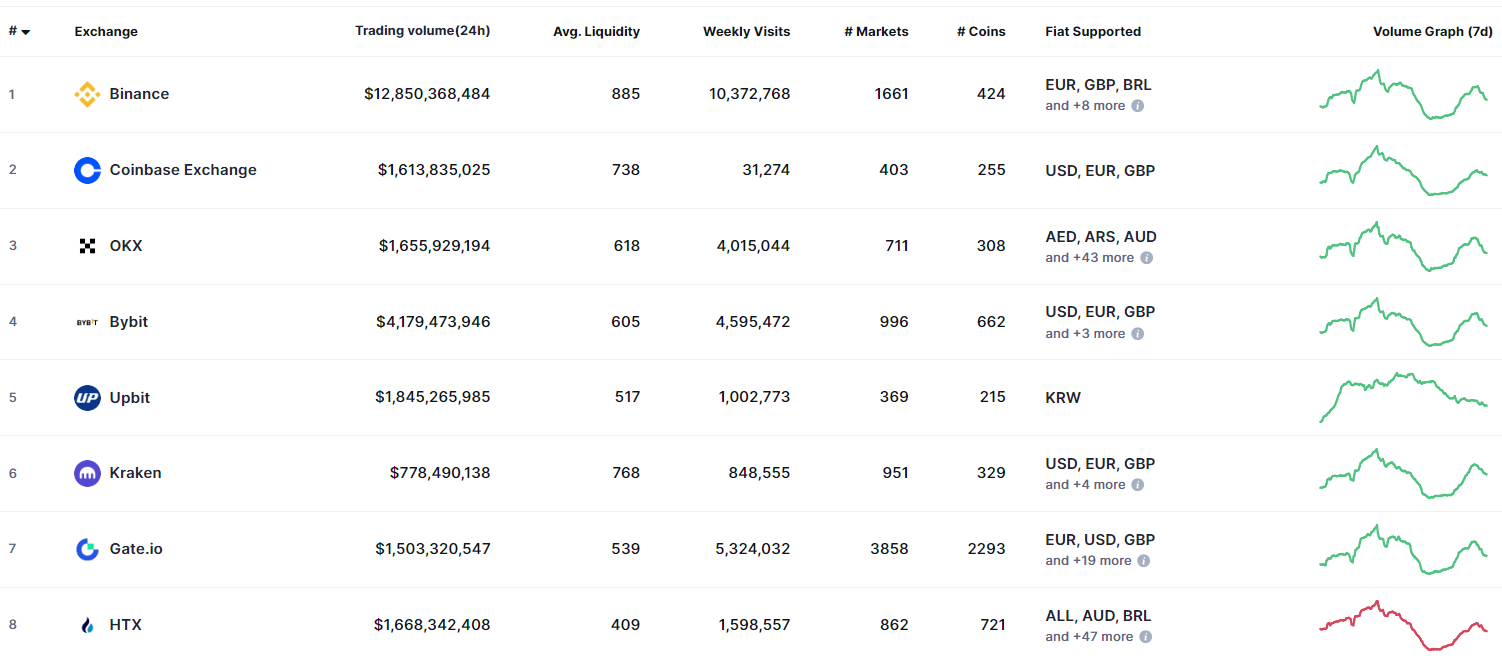The height and width of the screenshot is (662, 1502).
Task: View Coinbase Exchange 7-day volume graph
Action: [1403, 170]
